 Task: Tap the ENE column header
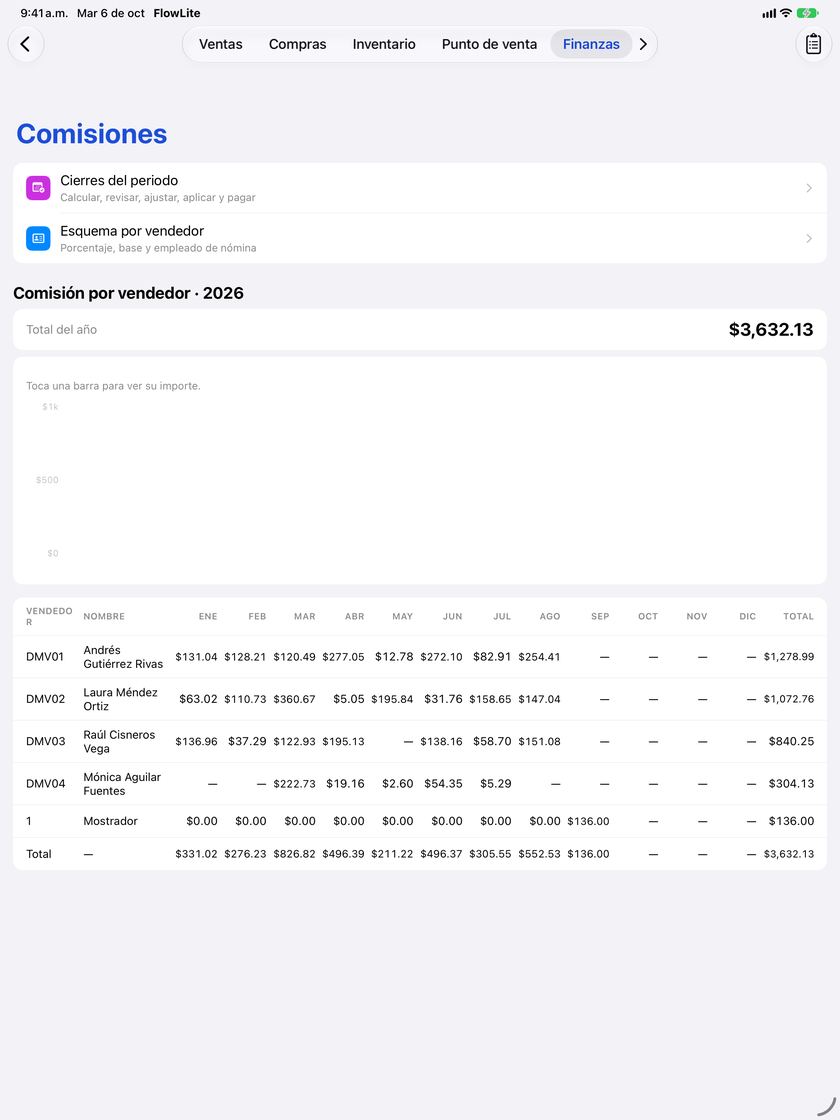208,616
